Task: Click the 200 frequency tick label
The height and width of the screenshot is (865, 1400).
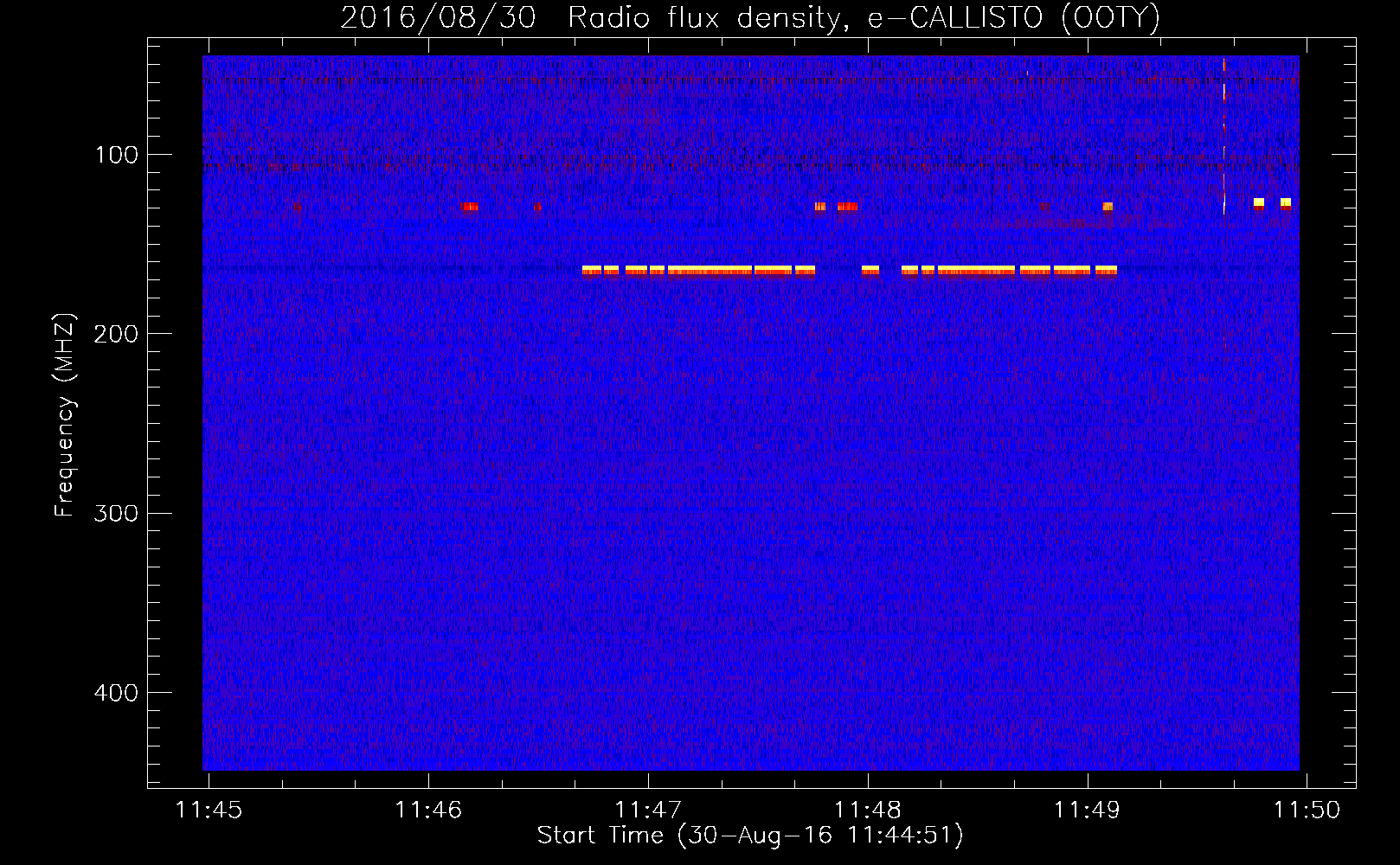Action: click(116, 334)
